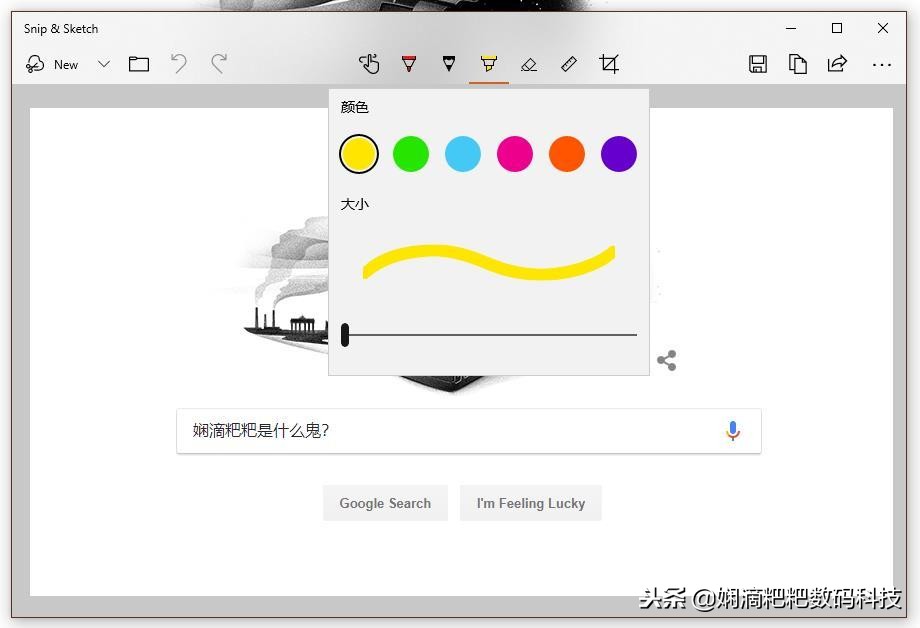Select the black Pencil tool
Screen dimensions: 920x628
(x=449, y=63)
